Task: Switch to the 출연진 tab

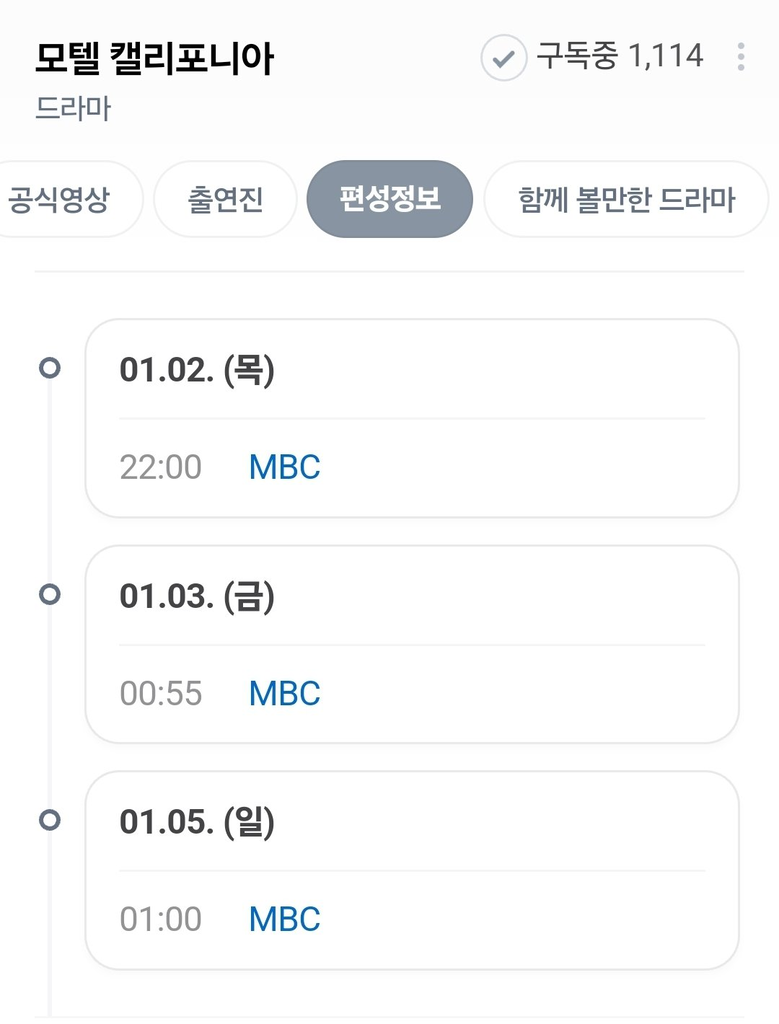Action: click(x=225, y=199)
